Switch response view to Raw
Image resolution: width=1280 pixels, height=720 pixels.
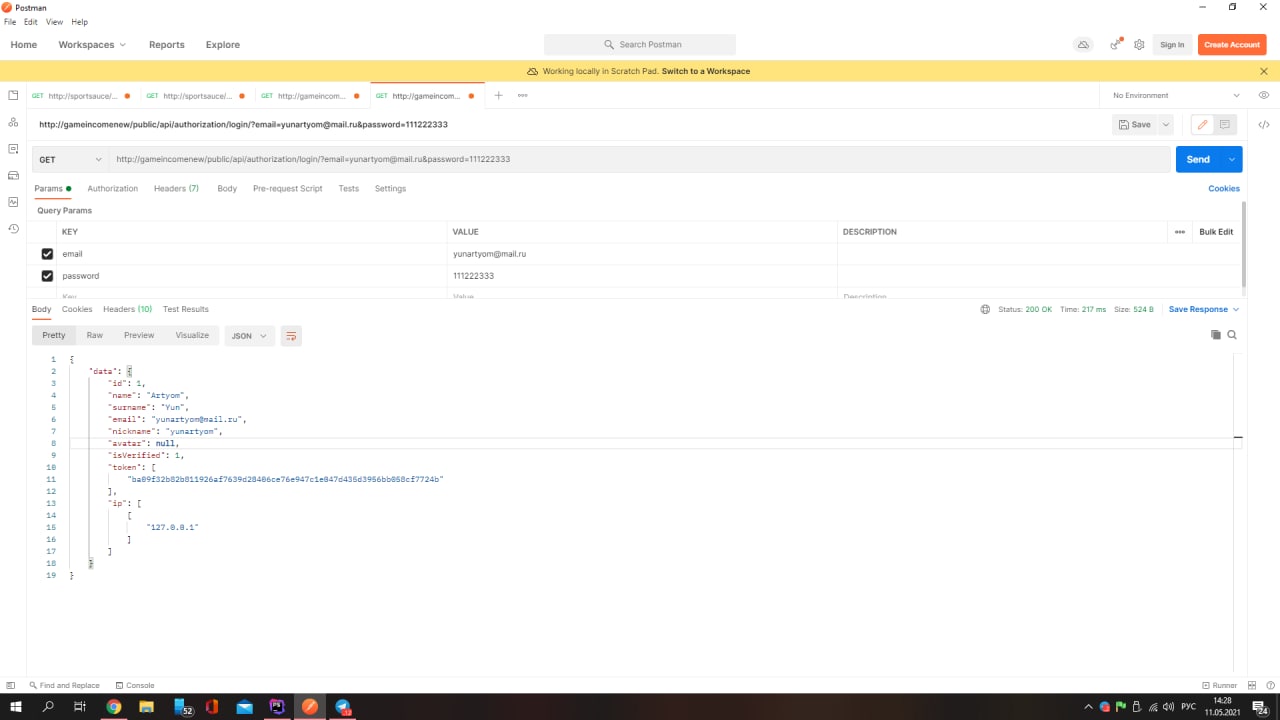tap(94, 335)
